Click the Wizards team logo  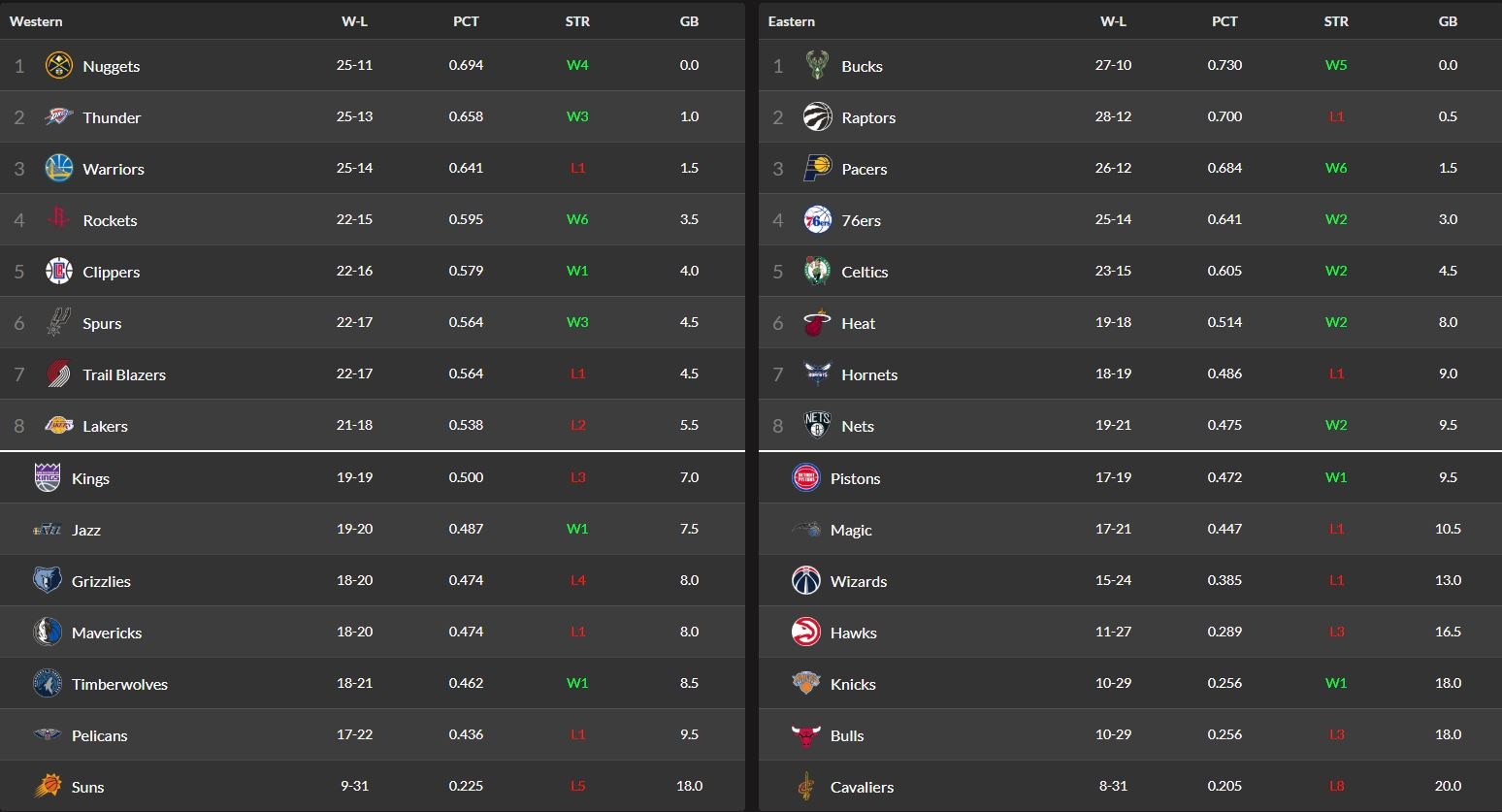coord(806,581)
